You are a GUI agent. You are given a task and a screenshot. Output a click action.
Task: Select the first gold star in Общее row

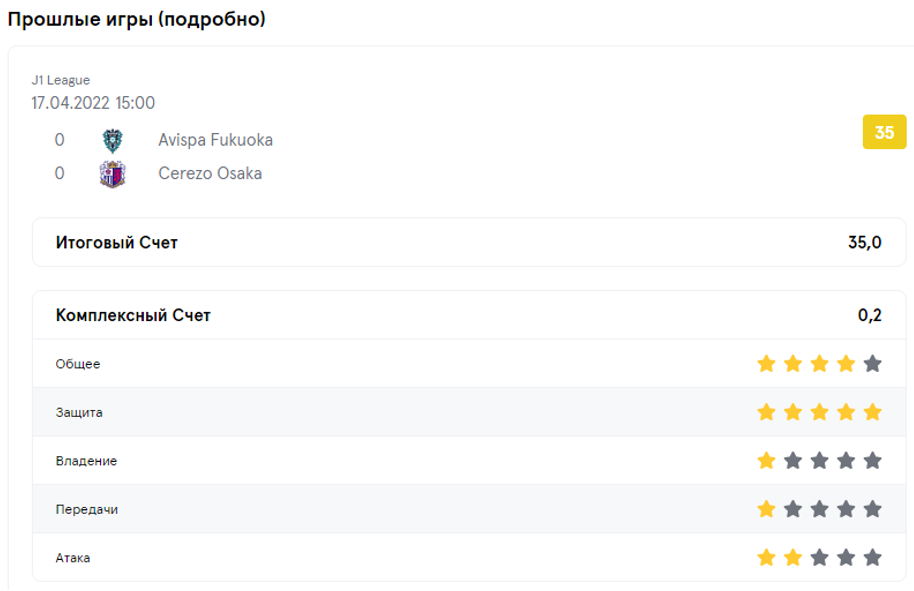766,364
